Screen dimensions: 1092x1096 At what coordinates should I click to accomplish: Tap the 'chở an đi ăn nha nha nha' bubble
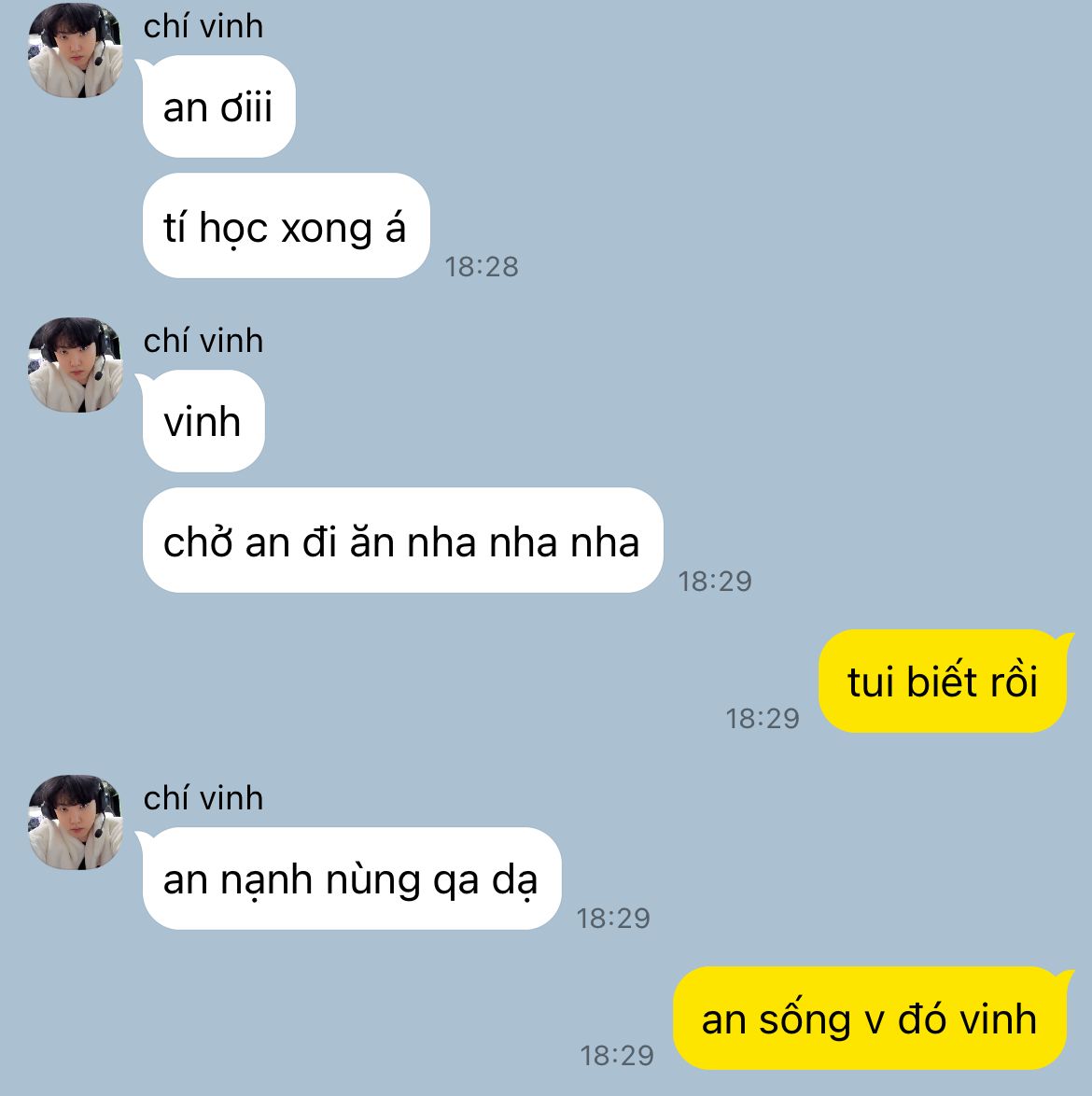click(402, 541)
